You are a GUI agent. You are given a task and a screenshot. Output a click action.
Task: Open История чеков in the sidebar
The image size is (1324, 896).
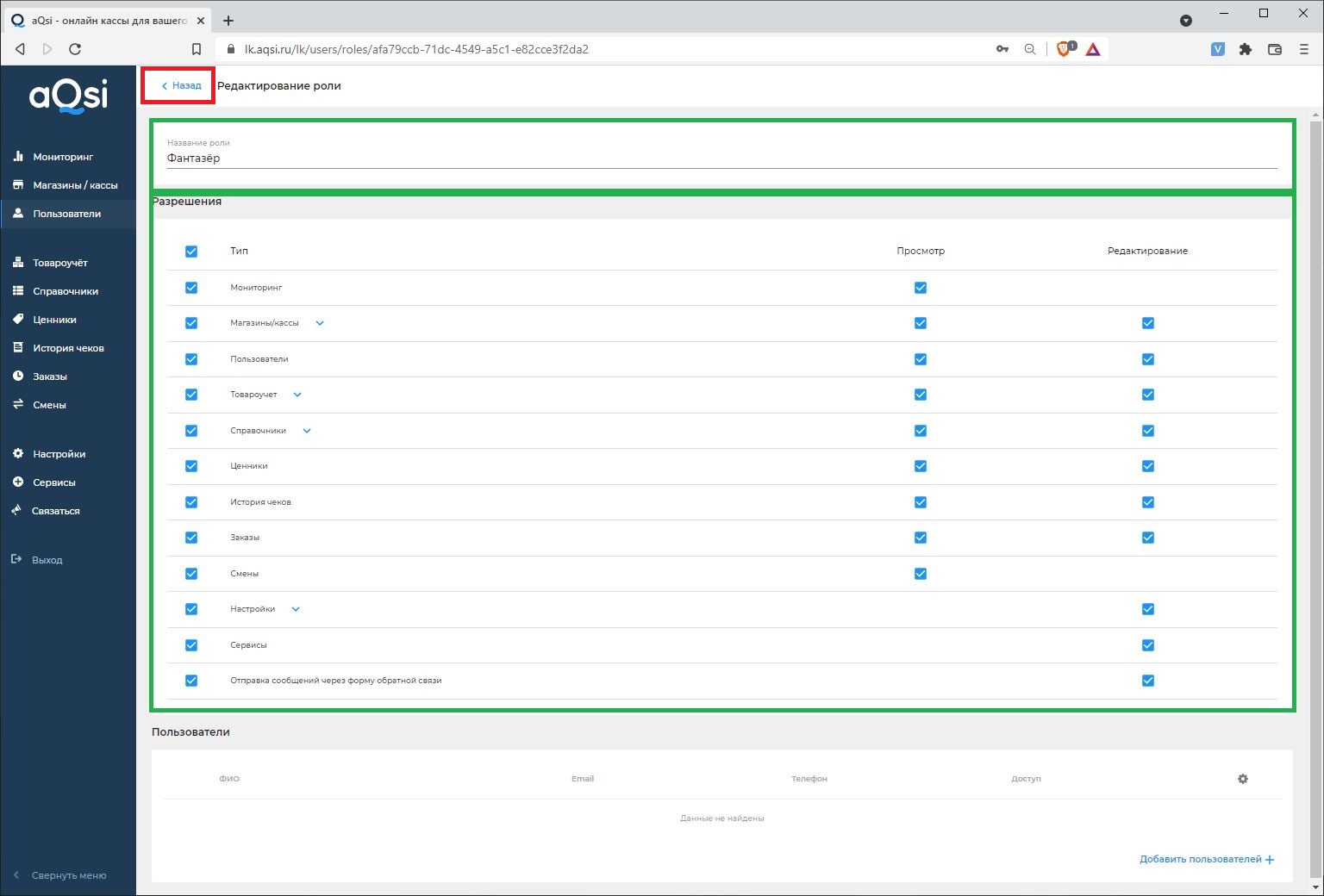(x=68, y=348)
